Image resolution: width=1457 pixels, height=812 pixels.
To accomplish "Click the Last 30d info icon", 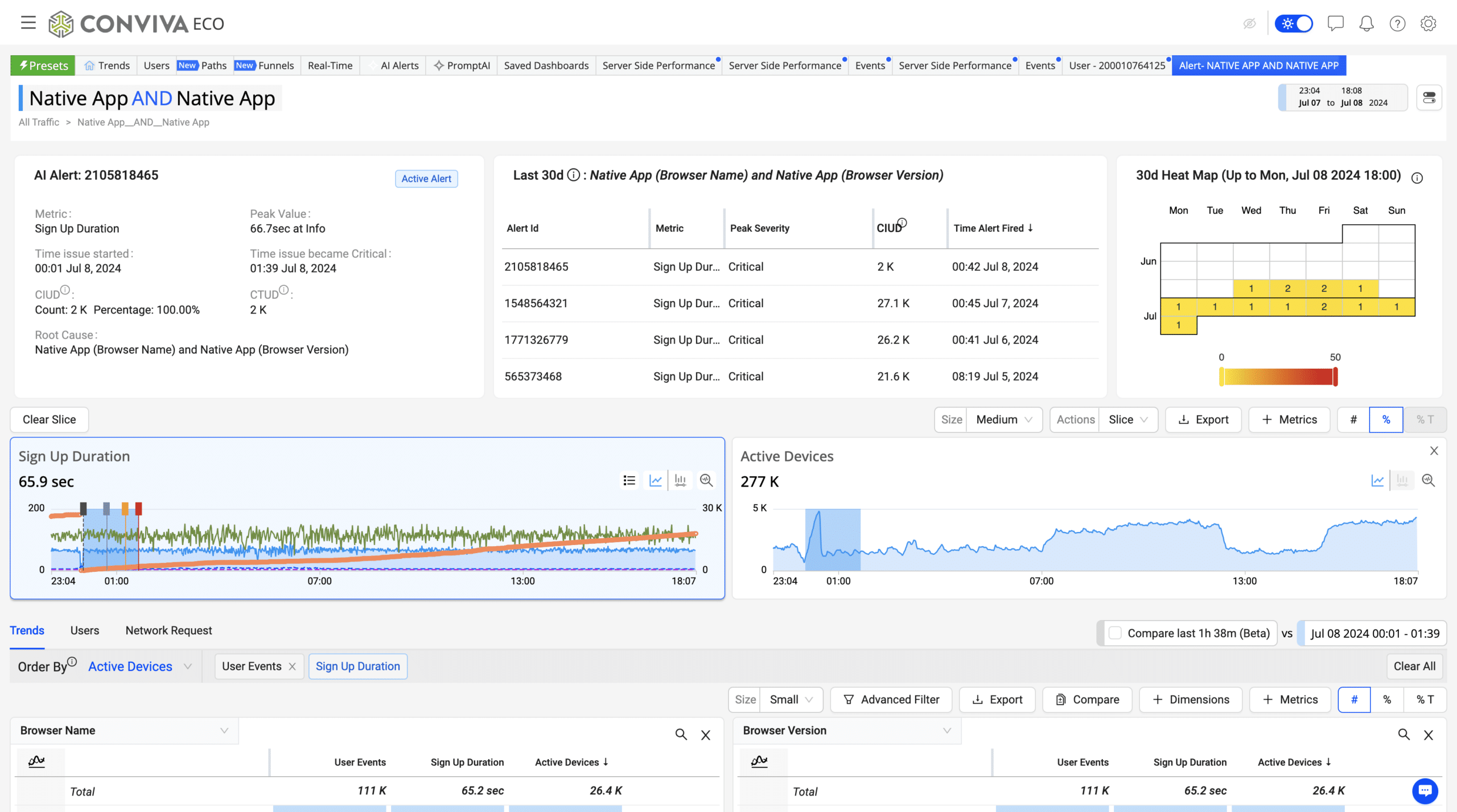I will pos(574,175).
